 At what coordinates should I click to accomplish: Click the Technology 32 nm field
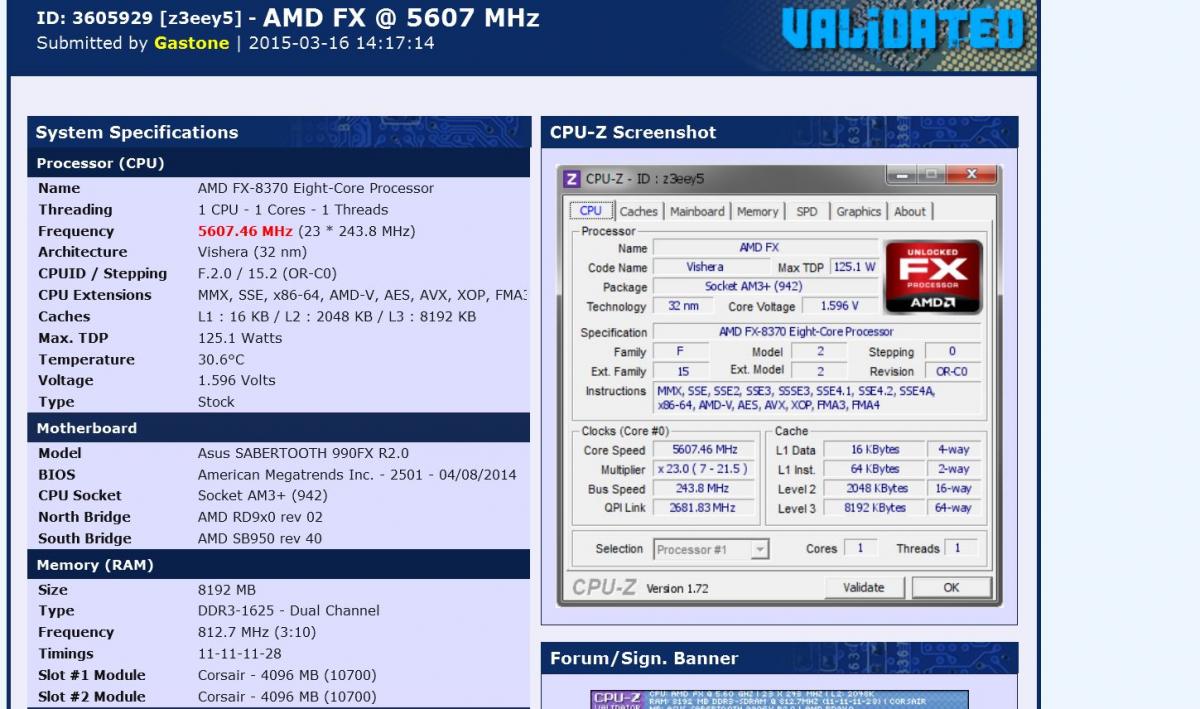682,306
